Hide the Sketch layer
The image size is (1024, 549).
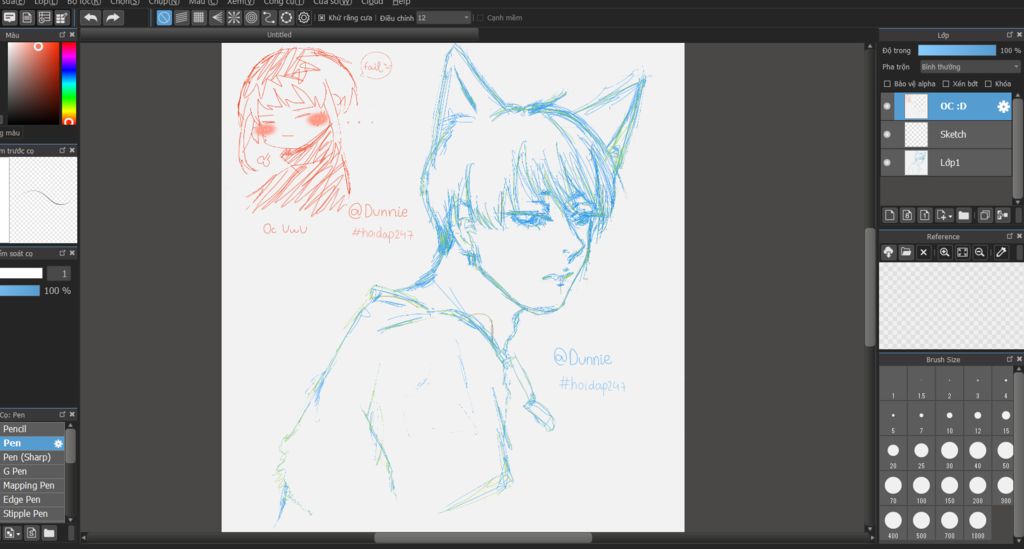[x=887, y=134]
